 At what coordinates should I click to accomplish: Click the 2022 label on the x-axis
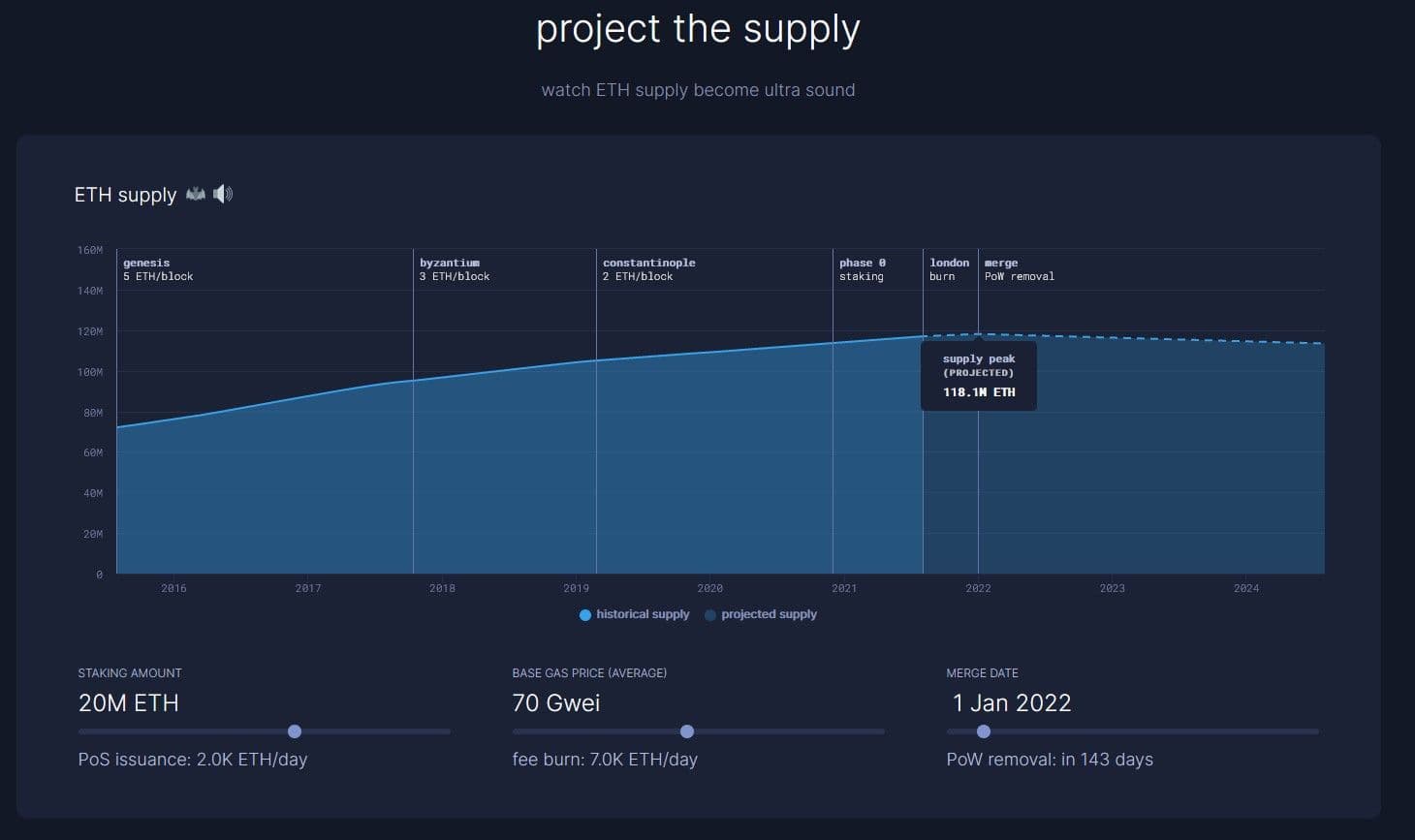coord(978,588)
